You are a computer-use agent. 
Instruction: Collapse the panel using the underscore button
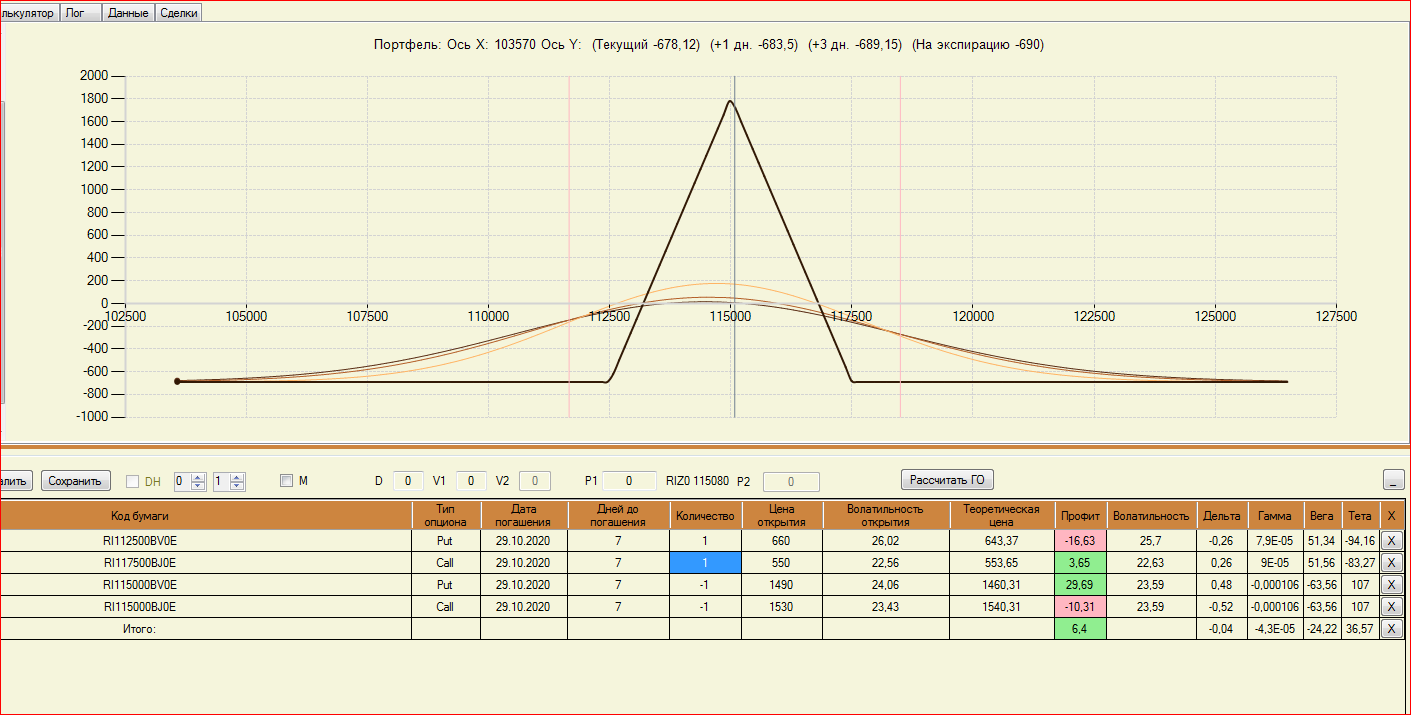pos(1393,480)
